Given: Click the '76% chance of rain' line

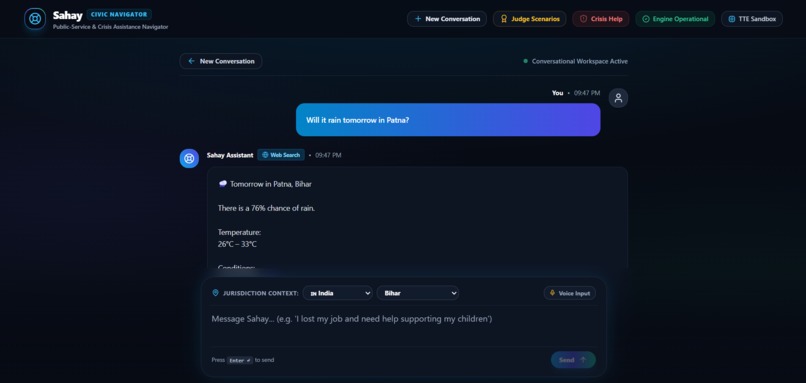Looking at the screenshot, I should click(x=266, y=208).
